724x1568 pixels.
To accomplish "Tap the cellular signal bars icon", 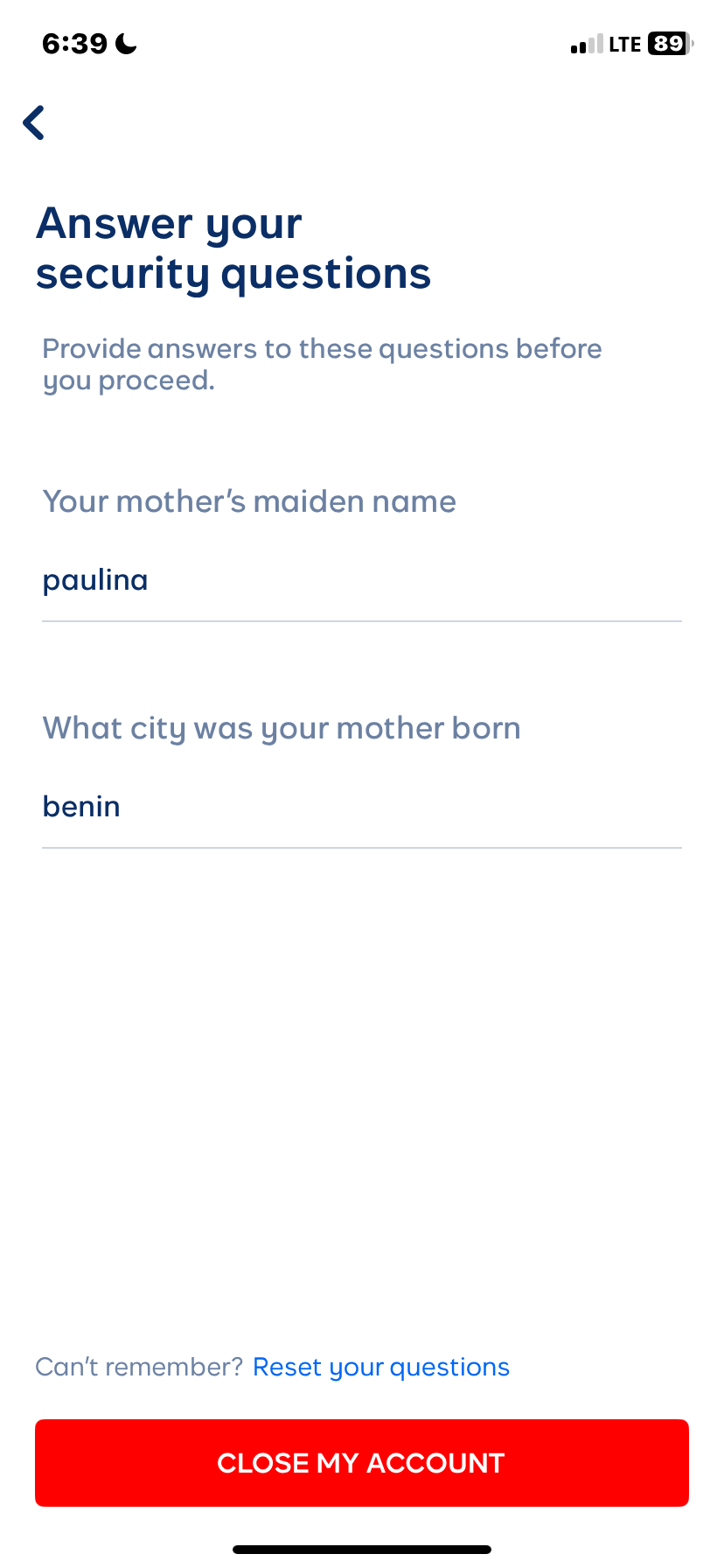I will pos(587,45).
